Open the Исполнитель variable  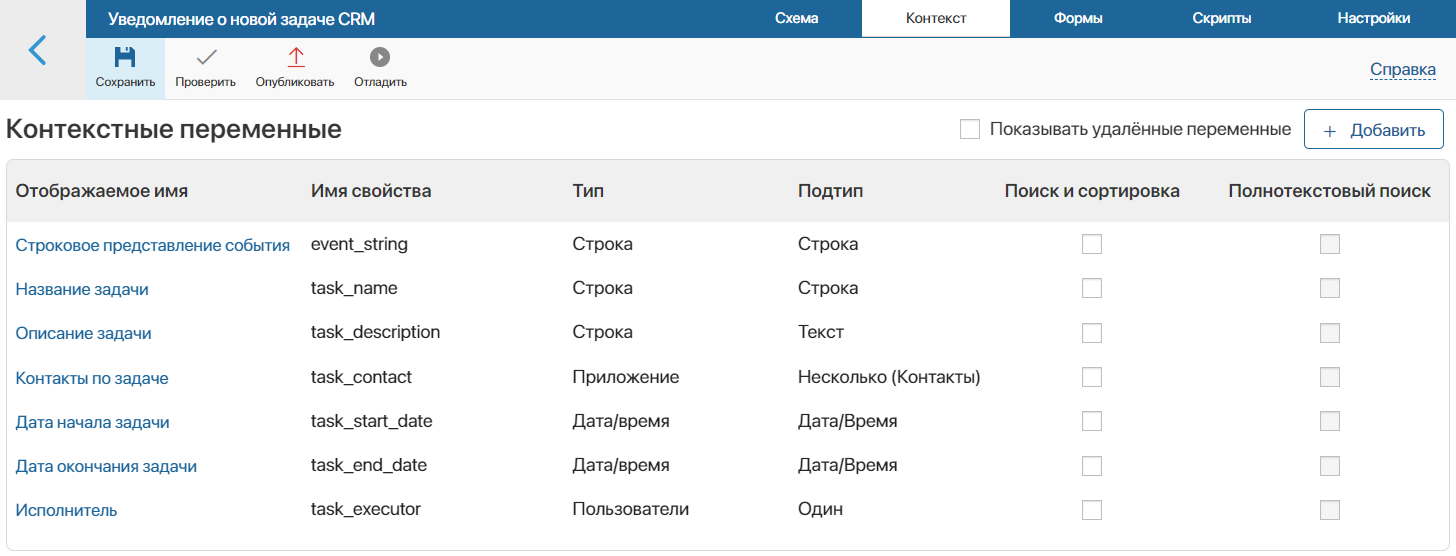tap(67, 510)
